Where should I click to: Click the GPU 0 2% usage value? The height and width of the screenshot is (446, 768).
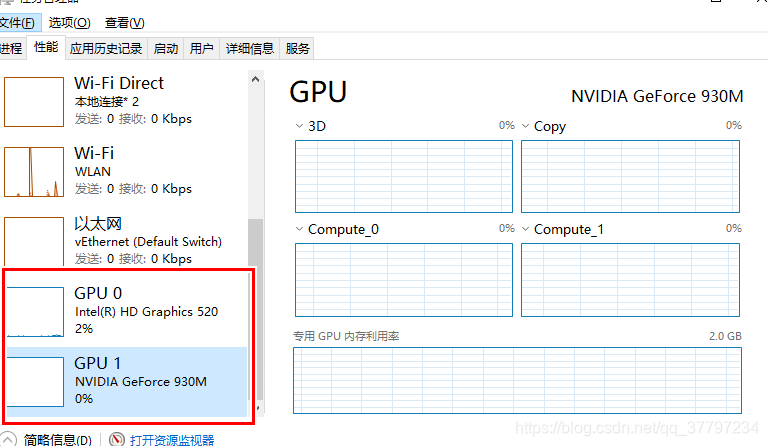coord(84,329)
